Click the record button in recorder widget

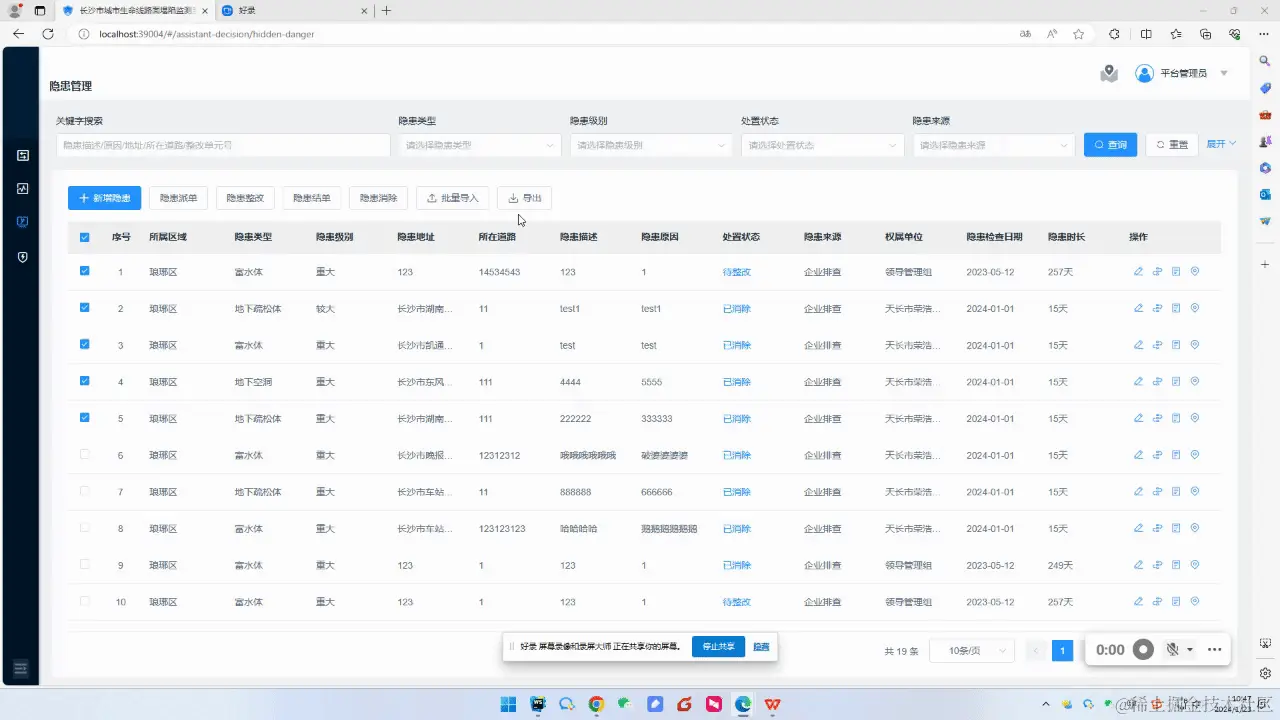[x=1143, y=649]
